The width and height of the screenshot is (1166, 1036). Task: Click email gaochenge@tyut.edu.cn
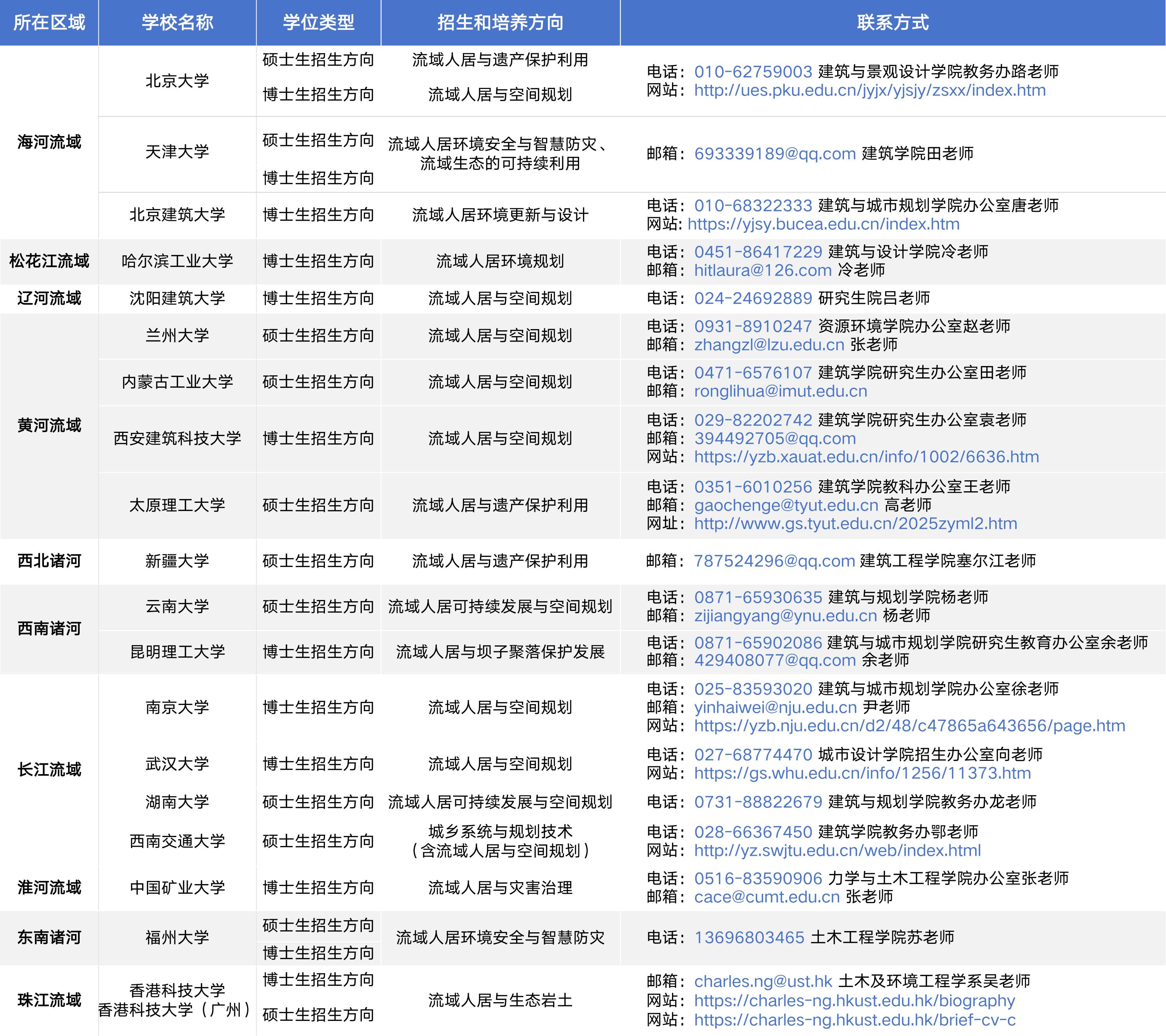[x=786, y=505]
